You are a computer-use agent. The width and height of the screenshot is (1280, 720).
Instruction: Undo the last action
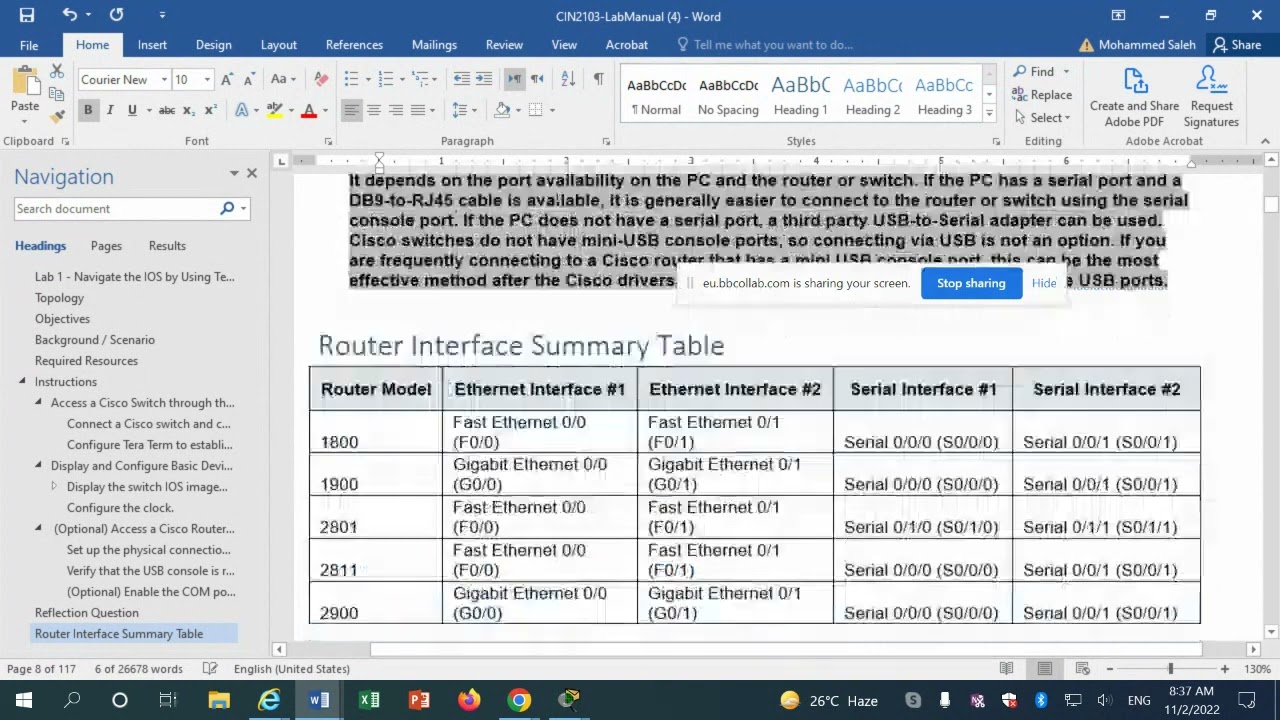(69, 15)
